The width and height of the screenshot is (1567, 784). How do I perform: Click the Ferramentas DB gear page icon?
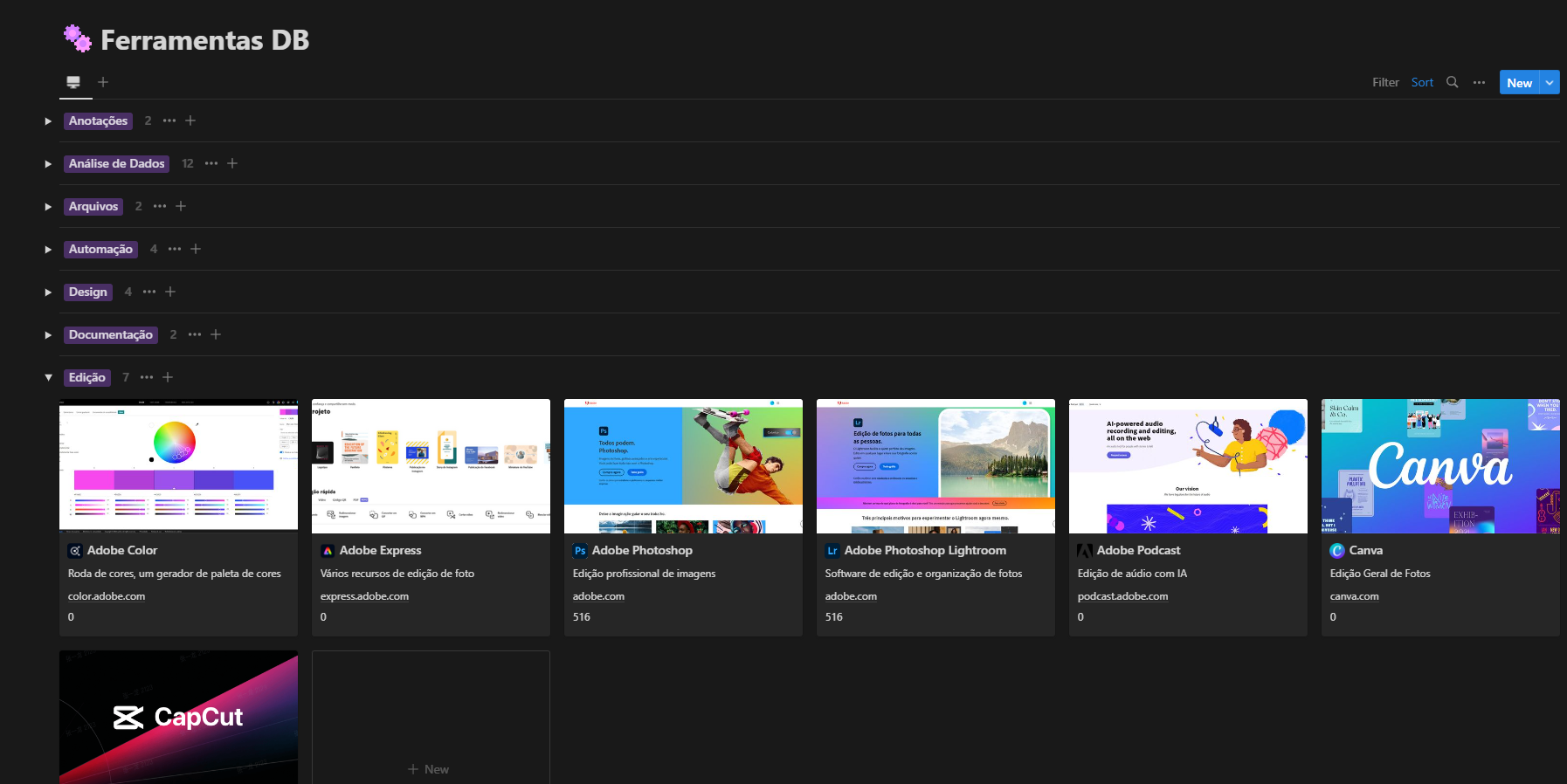[x=77, y=38]
